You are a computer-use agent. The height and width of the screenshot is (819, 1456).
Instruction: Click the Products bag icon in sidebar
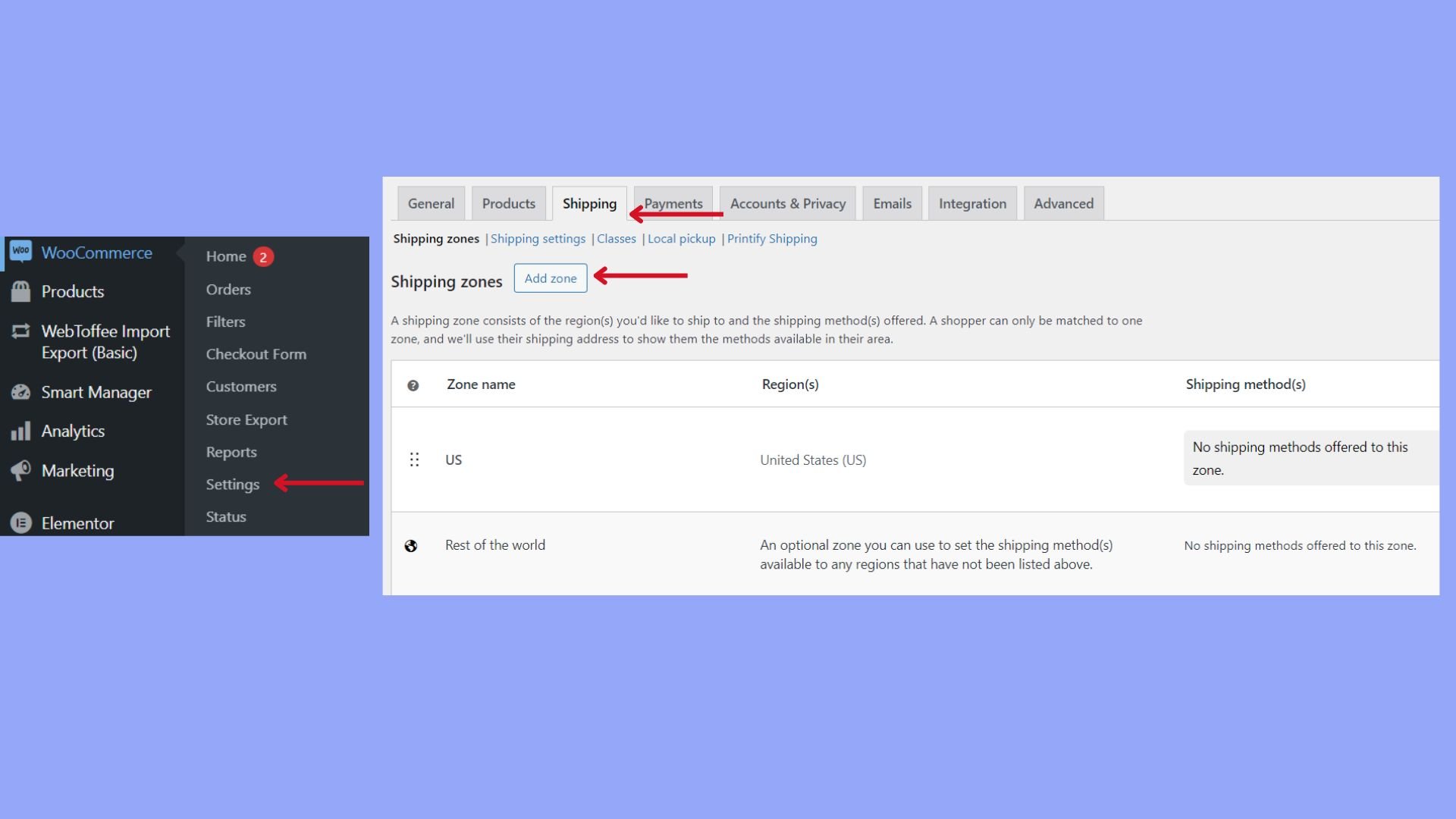coord(20,292)
